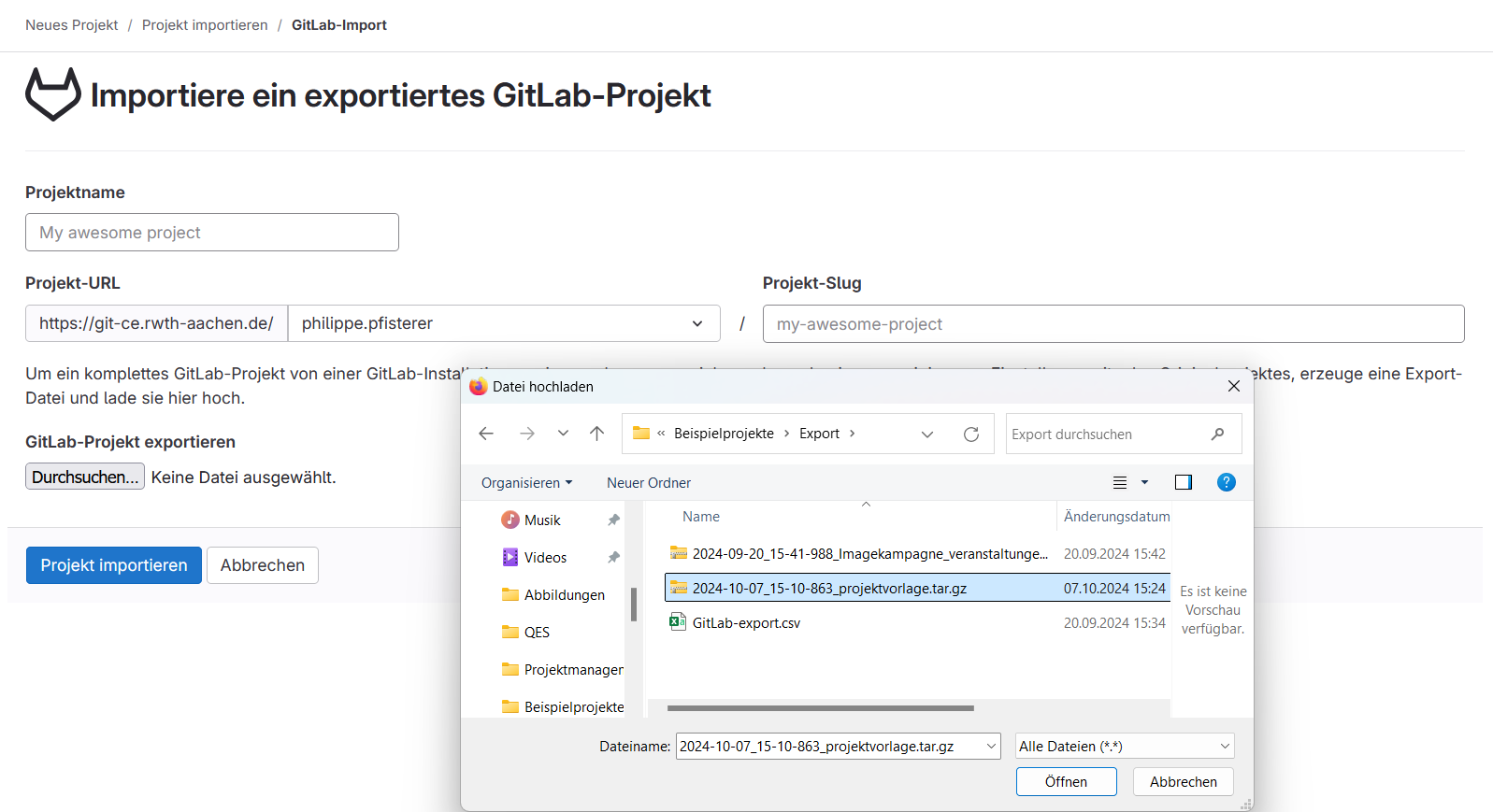Viewport: 1493px width, 812px height.
Task: Go up one folder level
Action: tap(596, 434)
